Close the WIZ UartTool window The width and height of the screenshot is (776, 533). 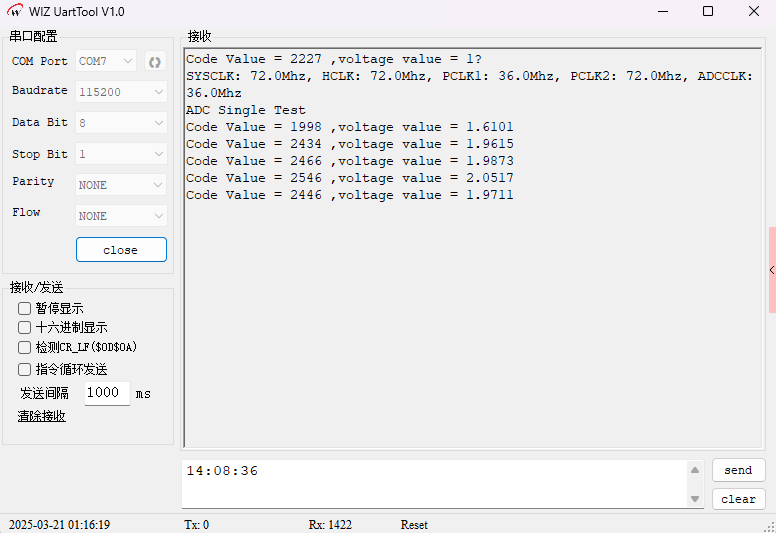[x=754, y=11]
